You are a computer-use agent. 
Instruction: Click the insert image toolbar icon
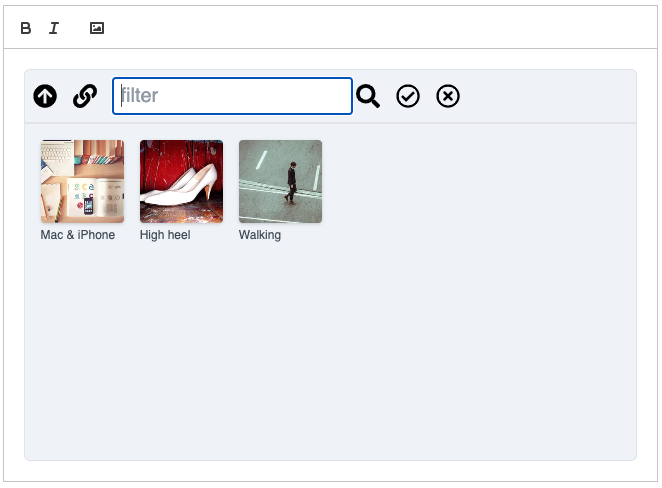tap(97, 28)
